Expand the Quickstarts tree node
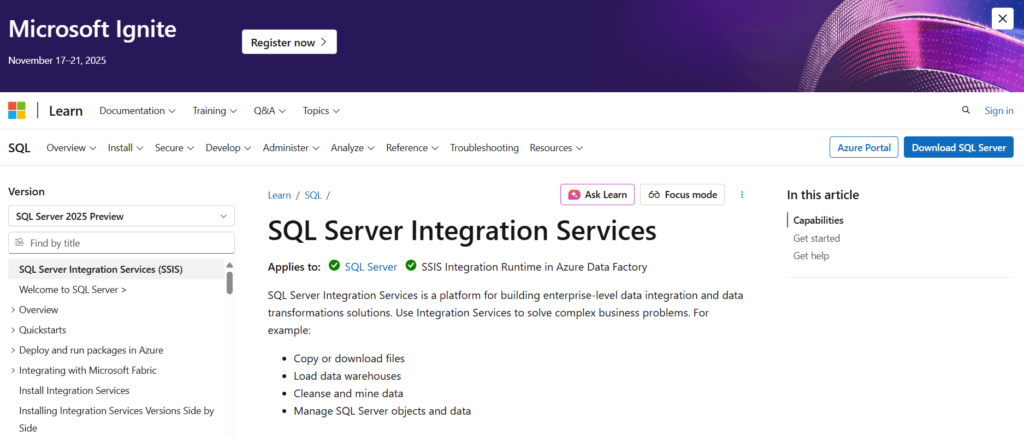 pyautogui.click(x=39, y=330)
